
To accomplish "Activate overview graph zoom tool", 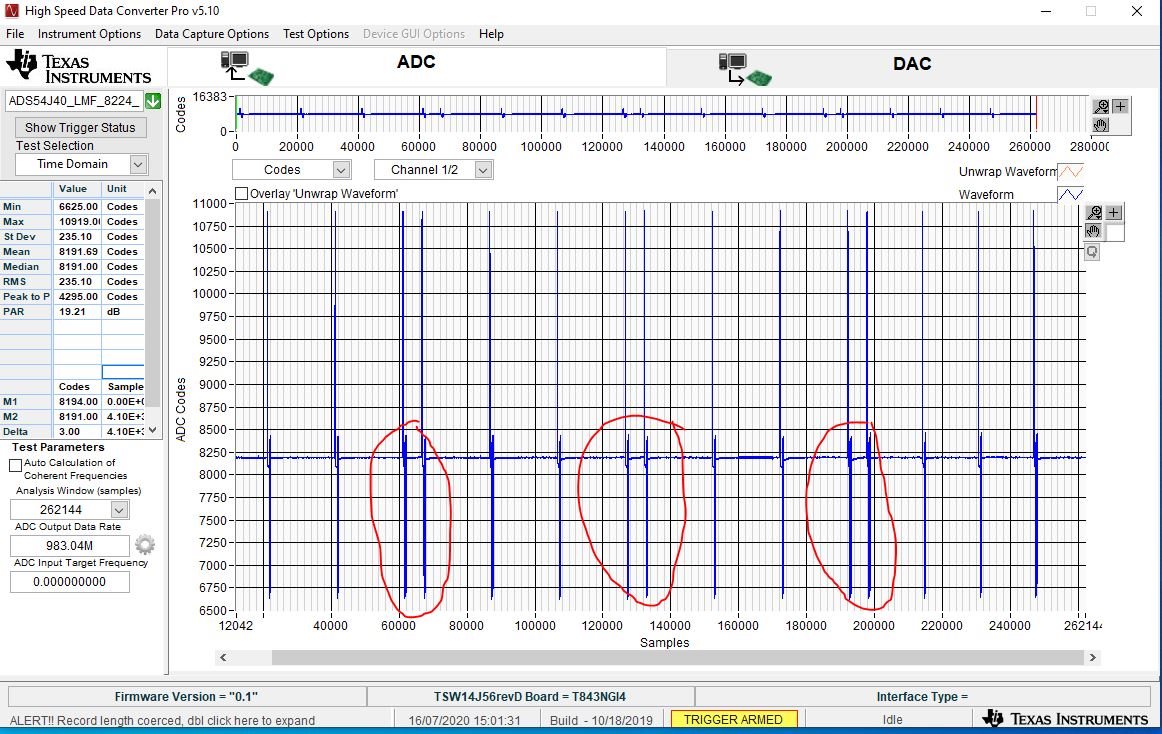I will (x=1101, y=107).
